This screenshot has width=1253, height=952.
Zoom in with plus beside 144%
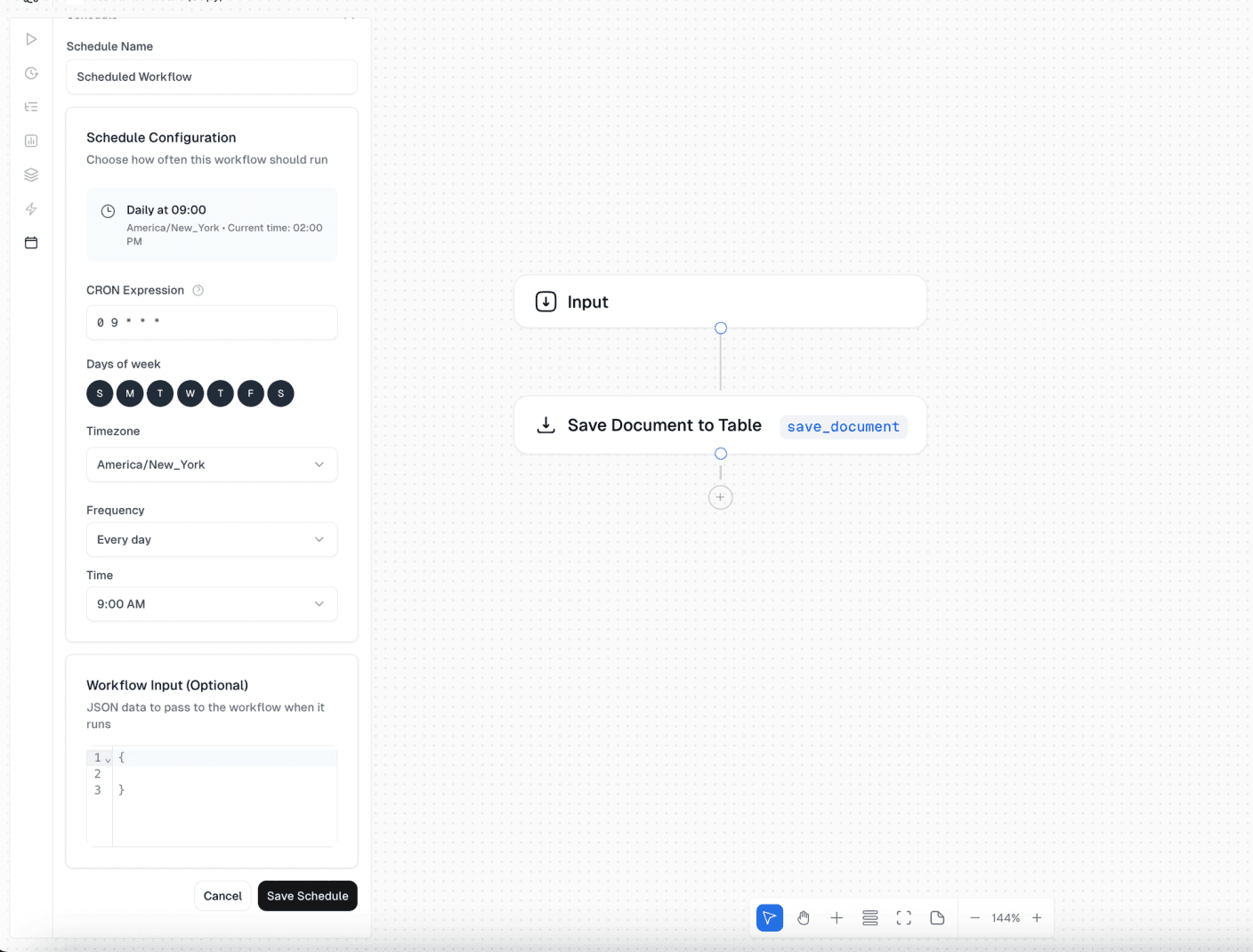coord(1037,918)
